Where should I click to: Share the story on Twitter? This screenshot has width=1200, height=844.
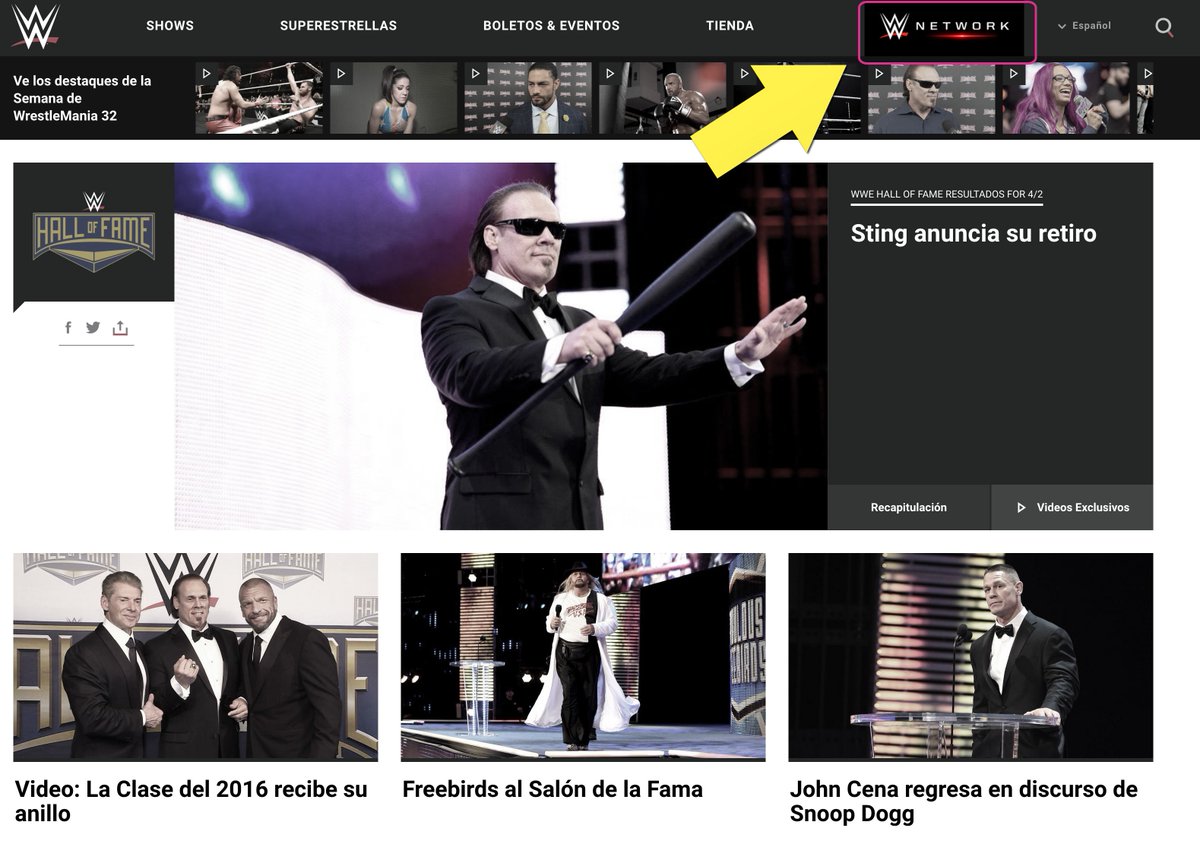[93, 327]
